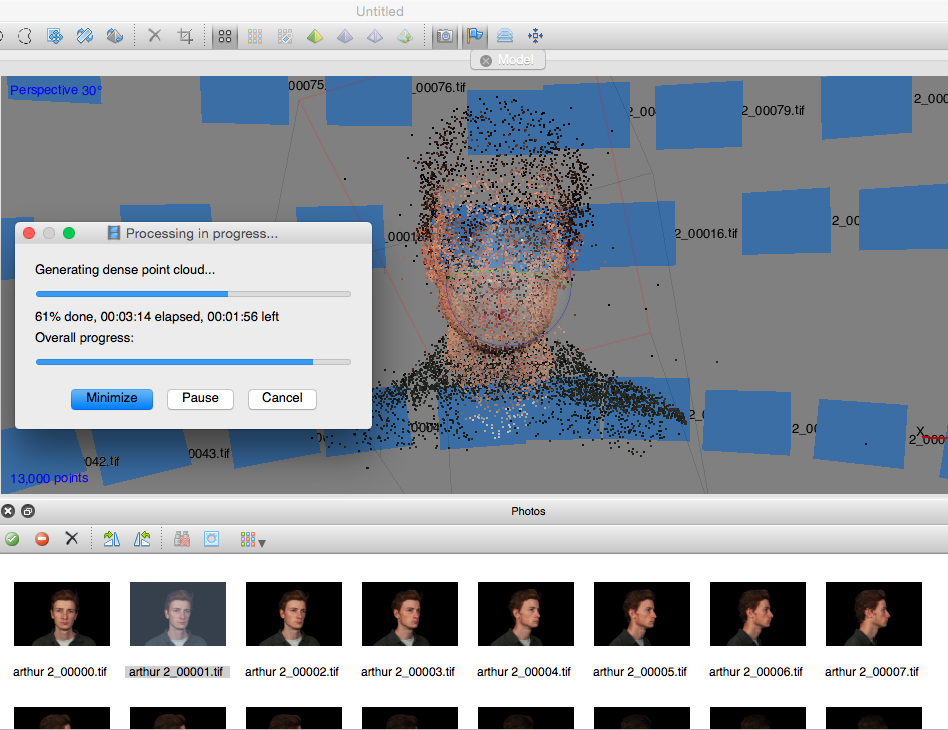Rotate selected photo right
Viewport: 948px width, 730px height.
[112, 539]
